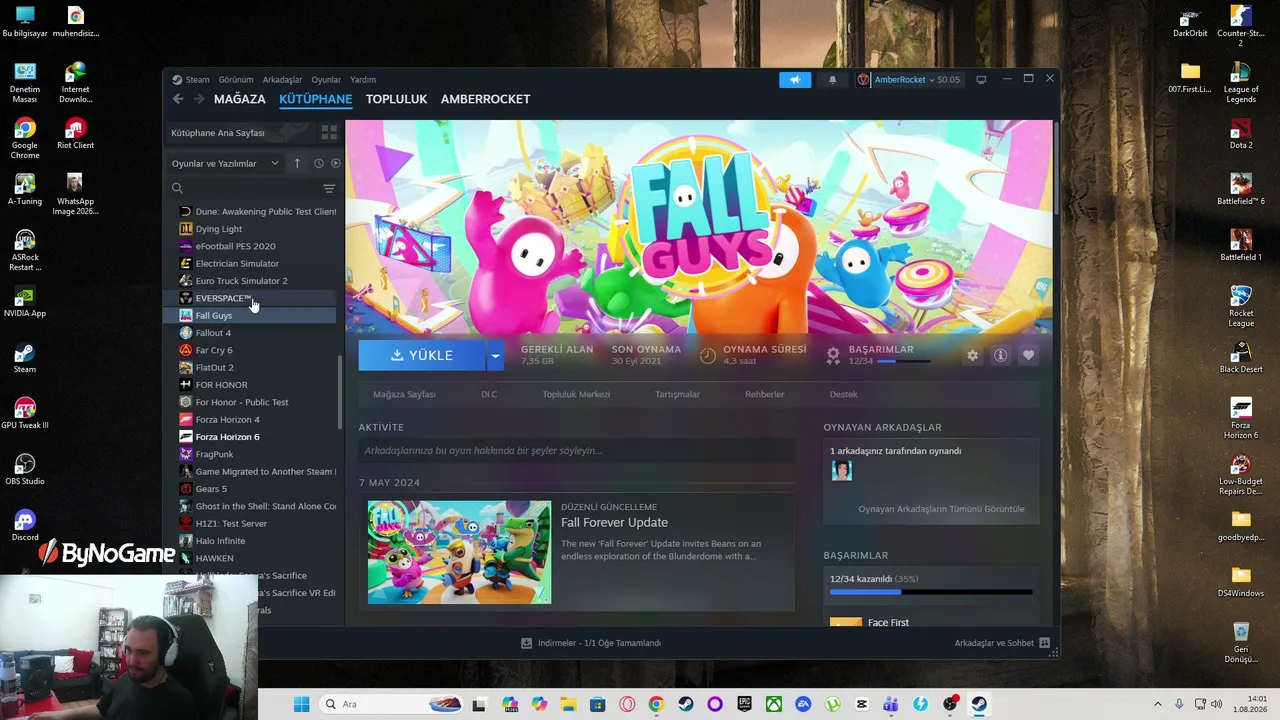Viewport: 1280px width, 720px height.
Task: Go back with the Steam back arrow
Action: tap(178, 99)
